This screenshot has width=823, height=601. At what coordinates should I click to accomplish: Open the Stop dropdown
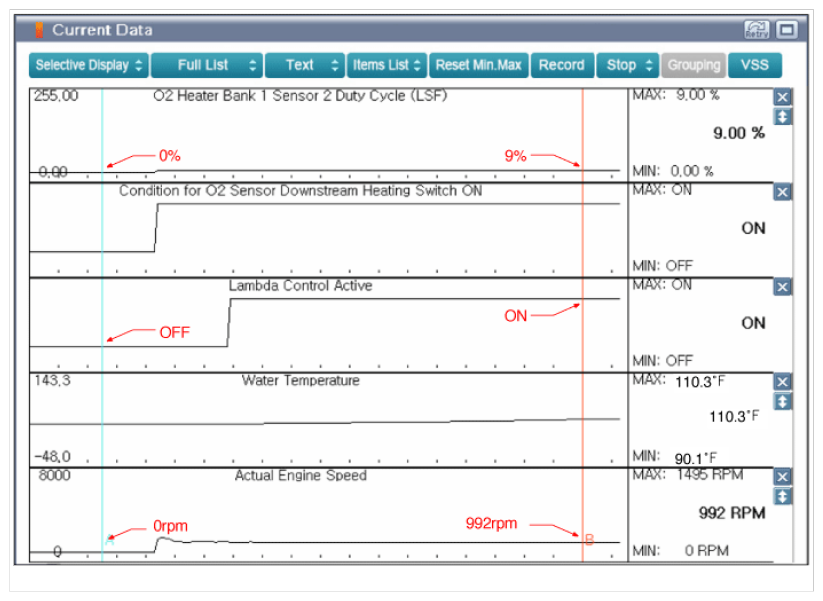pyautogui.click(x=627, y=65)
